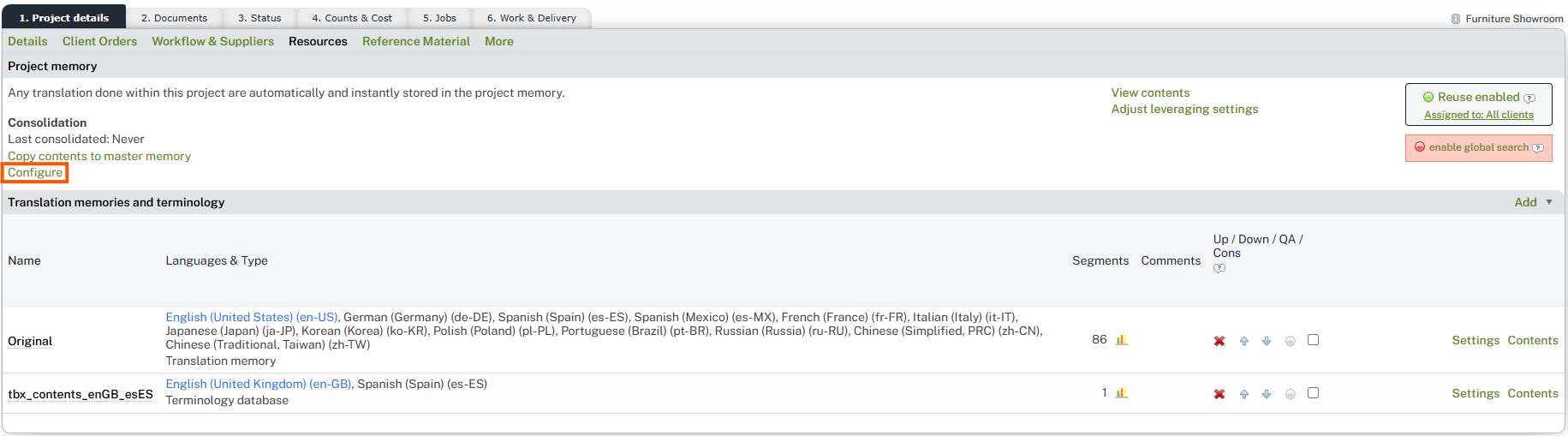Switch to the 4. Counts & Cost tab
The height and width of the screenshot is (436, 1568).
(x=351, y=18)
